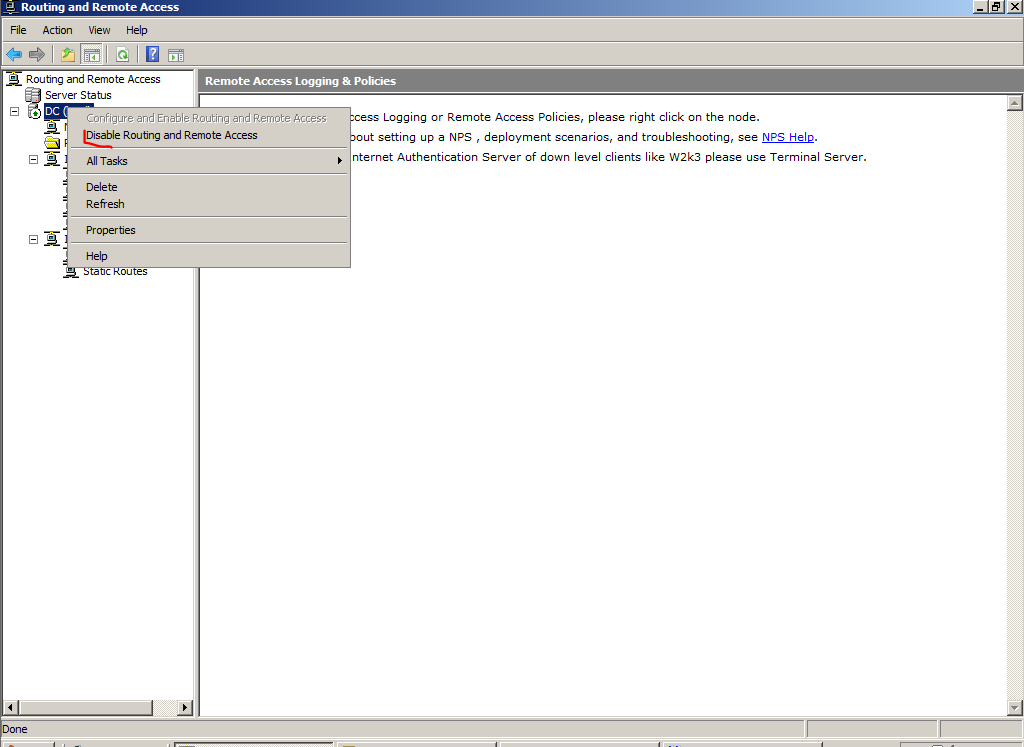Collapse the node containing Static Routes

coord(33,240)
